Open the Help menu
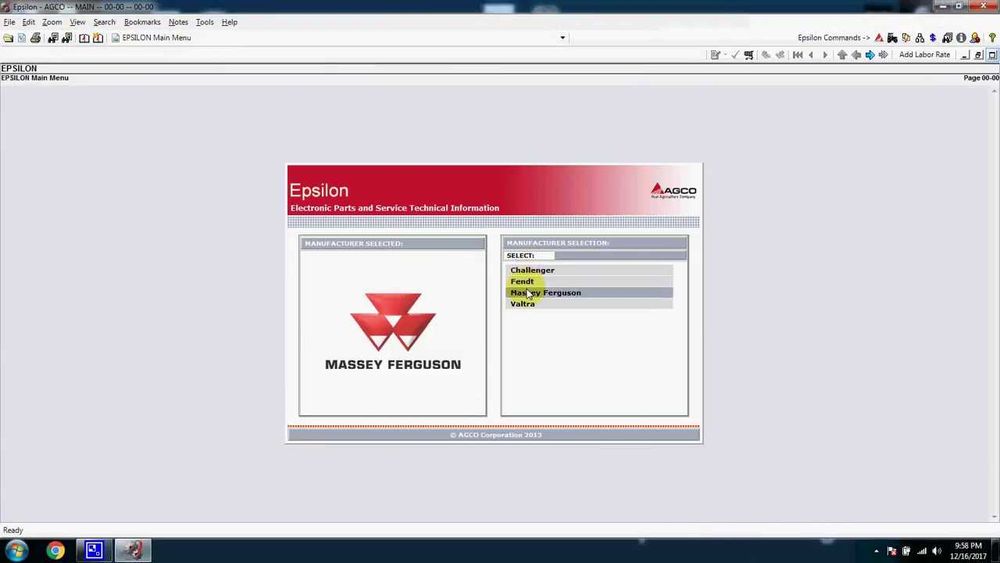The image size is (1000, 563). coord(230,22)
